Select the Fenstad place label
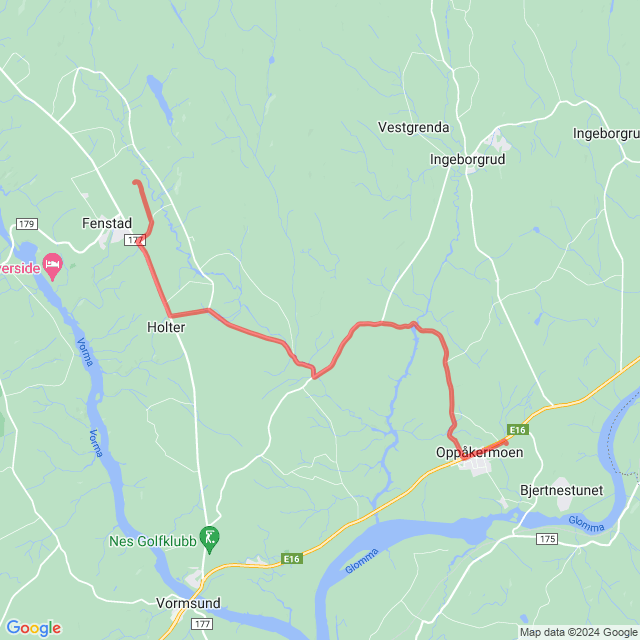640x640 pixels. (x=107, y=223)
